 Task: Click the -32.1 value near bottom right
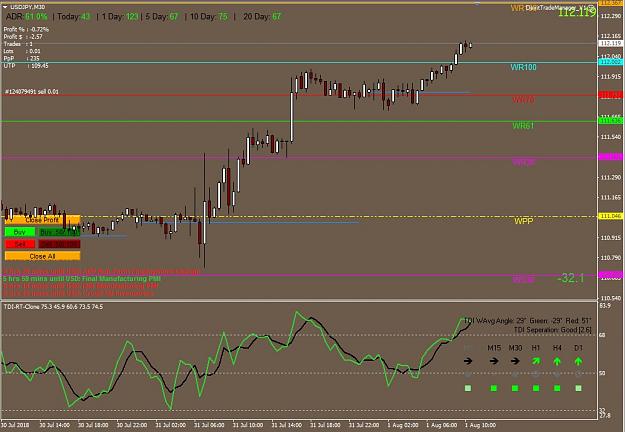tap(570, 278)
